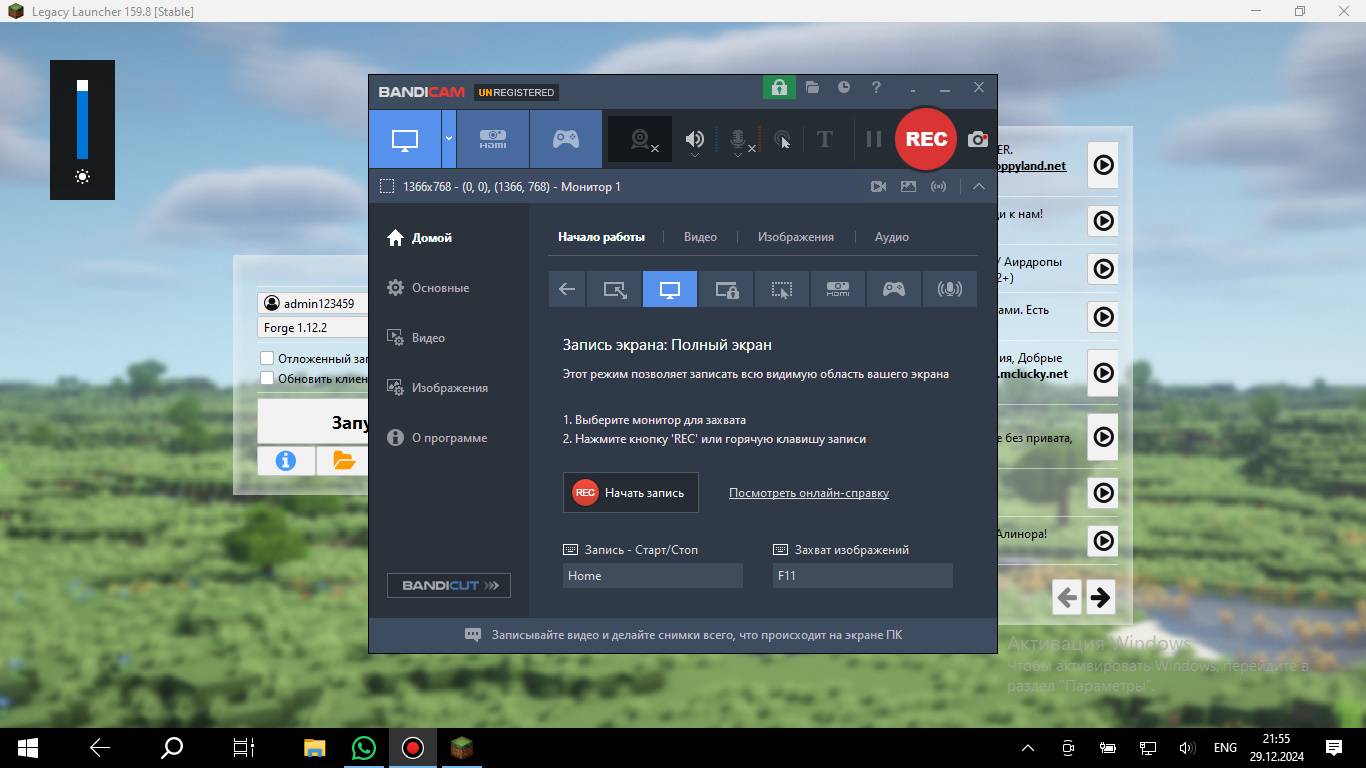Open Forge 1.12.2 version dropdown in launcher
This screenshot has width=1366, height=768.
pos(312,327)
